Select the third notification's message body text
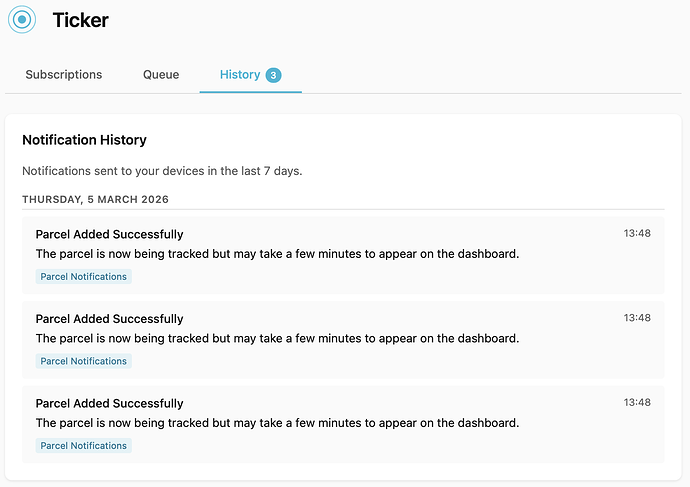 [277, 423]
